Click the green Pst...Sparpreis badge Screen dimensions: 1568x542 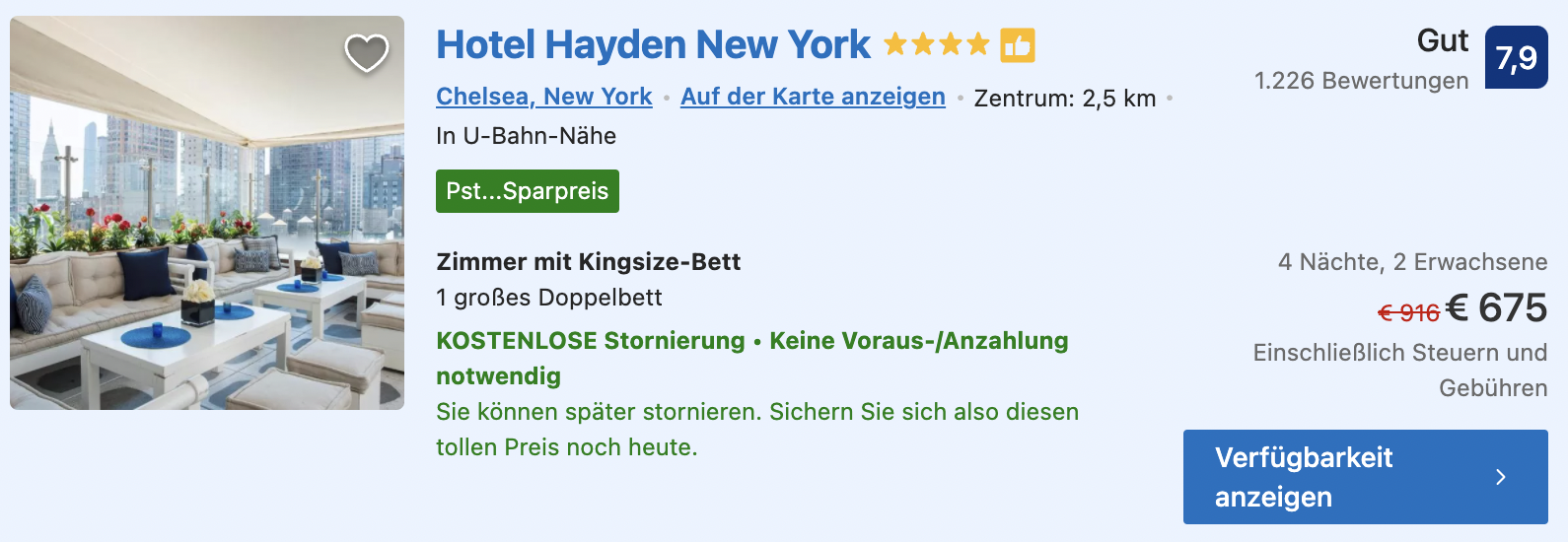coord(528,191)
